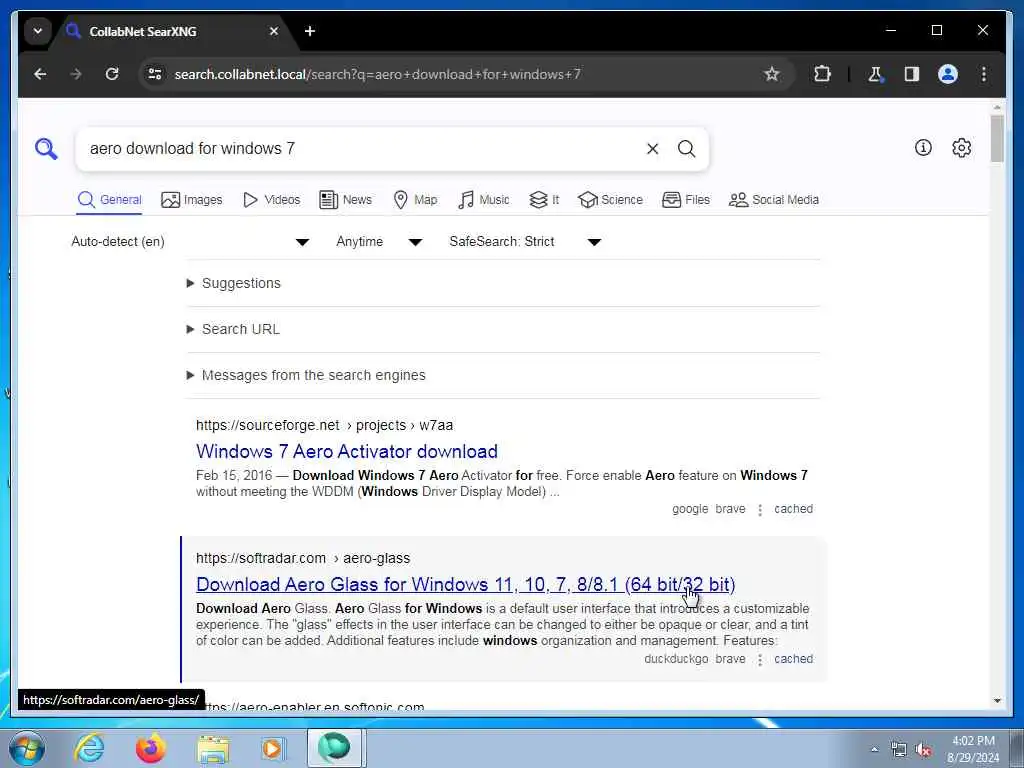Viewport: 1024px width, 768px height.
Task: Click the scrollbar down arrow
Action: (x=997, y=701)
